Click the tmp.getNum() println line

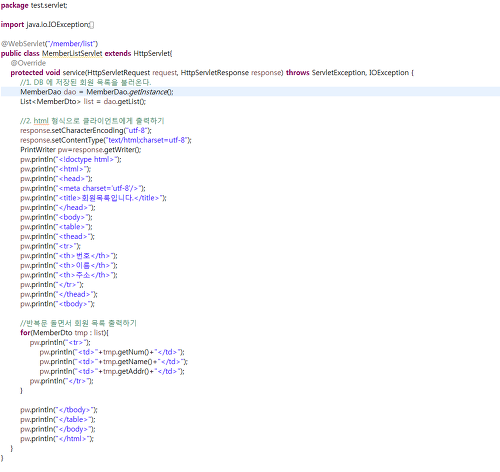tap(112, 352)
